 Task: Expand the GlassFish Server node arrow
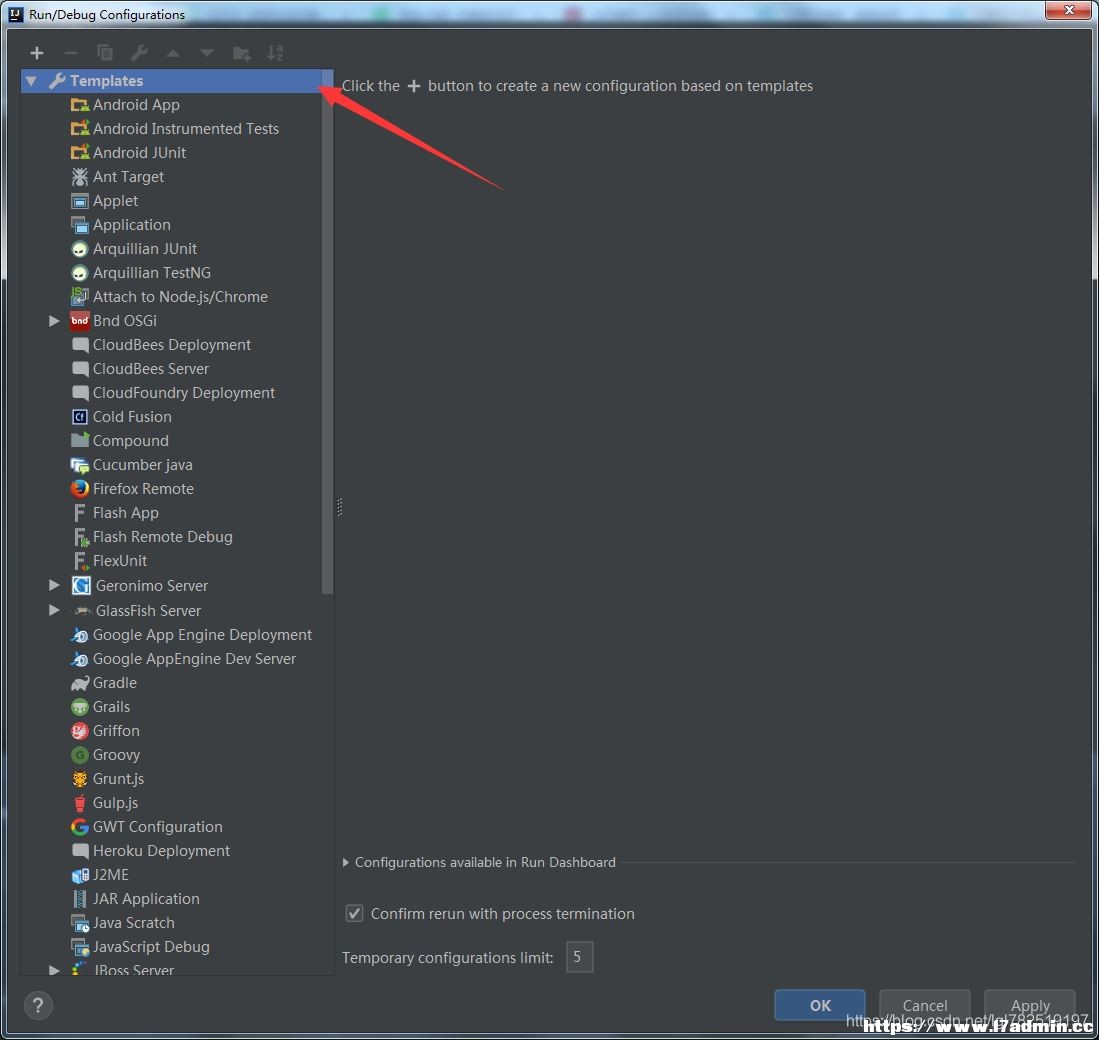(x=54, y=610)
